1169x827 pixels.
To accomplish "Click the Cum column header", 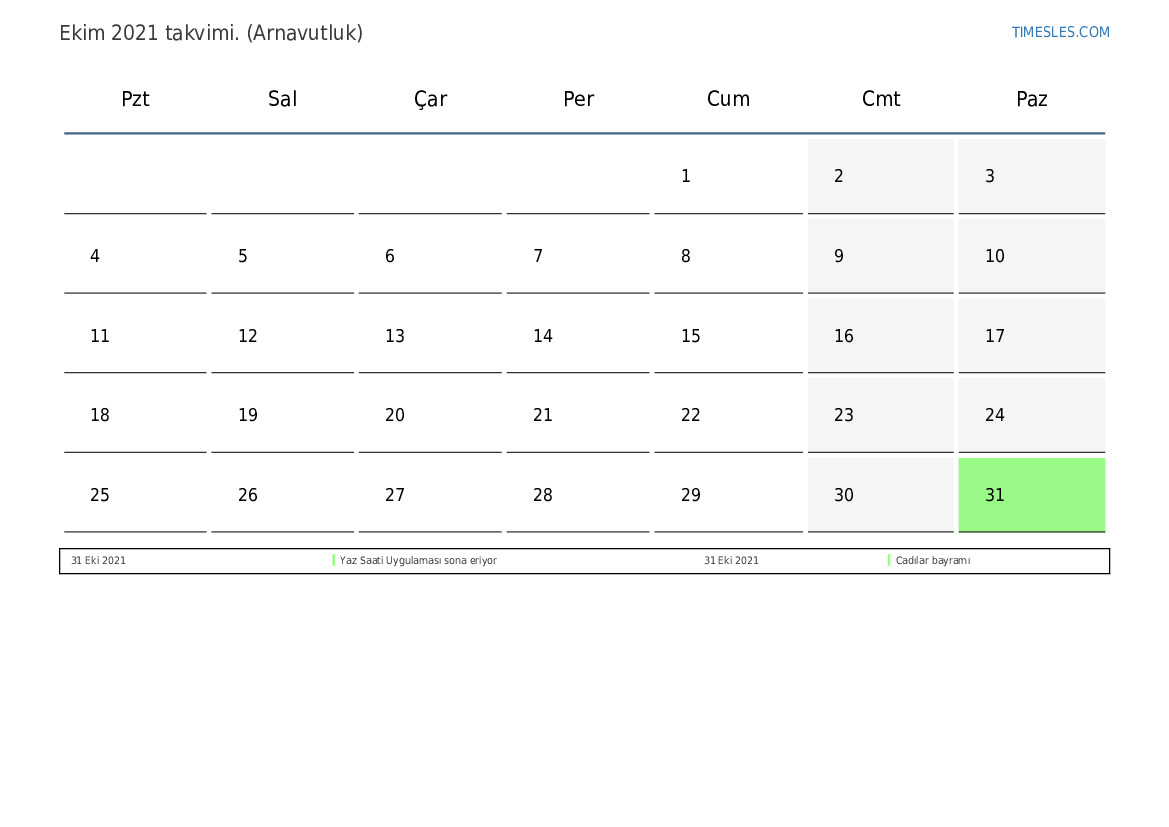I will [728, 99].
